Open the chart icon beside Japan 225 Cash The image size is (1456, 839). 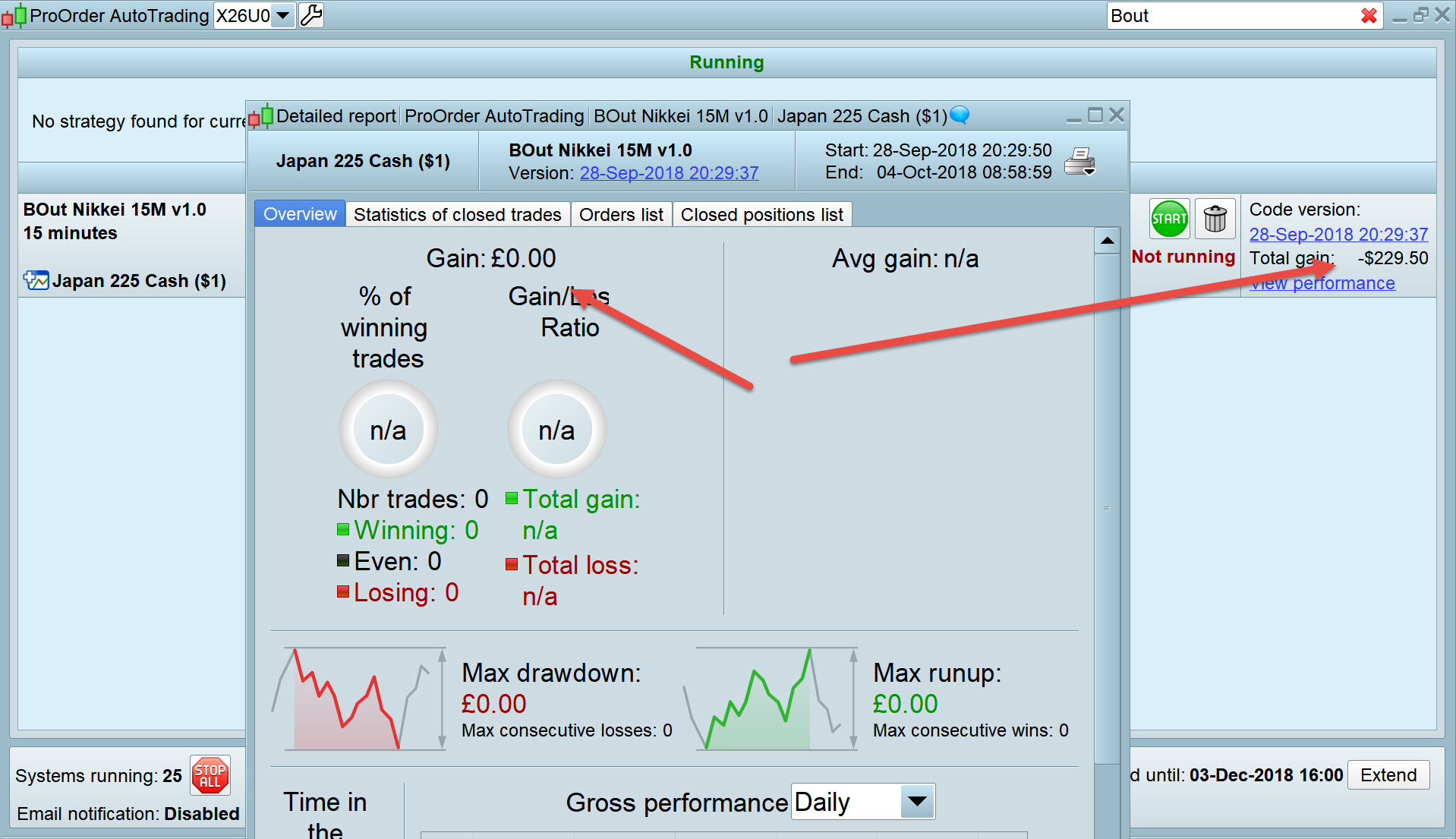pyautogui.click(x=36, y=280)
